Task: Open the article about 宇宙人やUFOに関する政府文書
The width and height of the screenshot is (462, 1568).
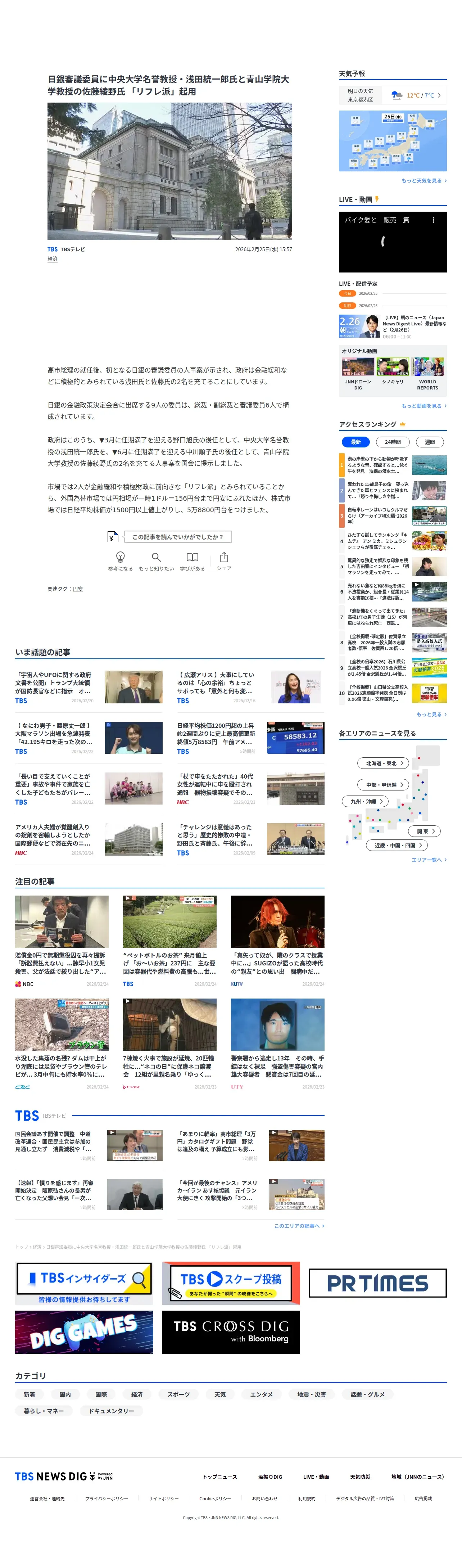Action: [89, 687]
